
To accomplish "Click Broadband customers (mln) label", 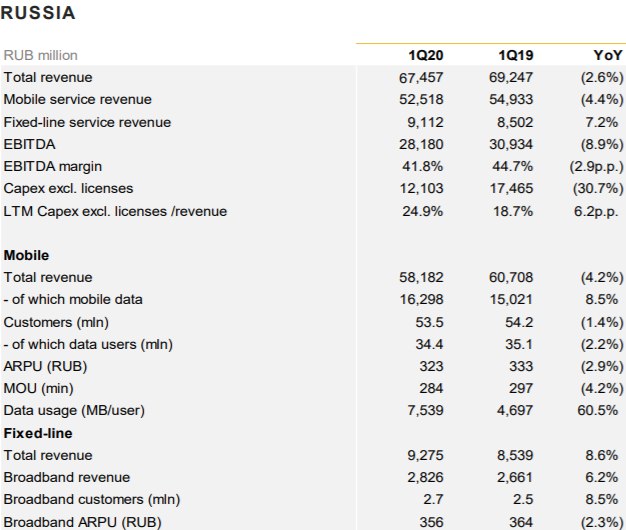I will (92, 500).
